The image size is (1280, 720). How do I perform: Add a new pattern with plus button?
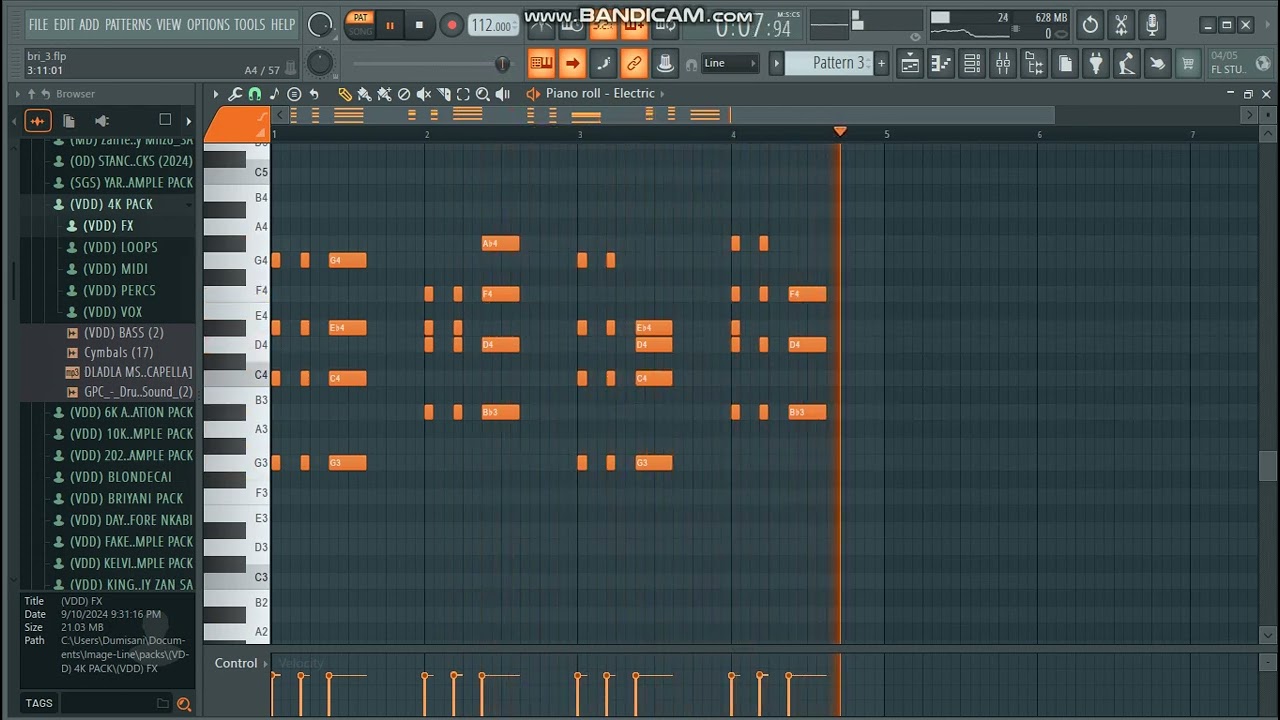(x=881, y=63)
